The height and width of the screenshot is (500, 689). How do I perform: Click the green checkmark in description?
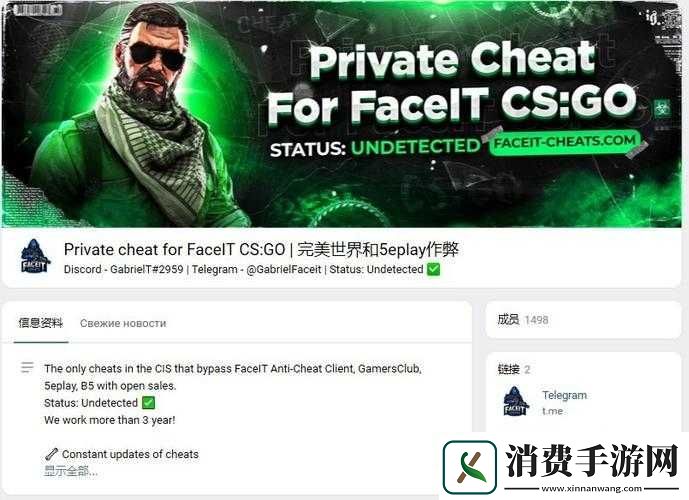pos(149,402)
